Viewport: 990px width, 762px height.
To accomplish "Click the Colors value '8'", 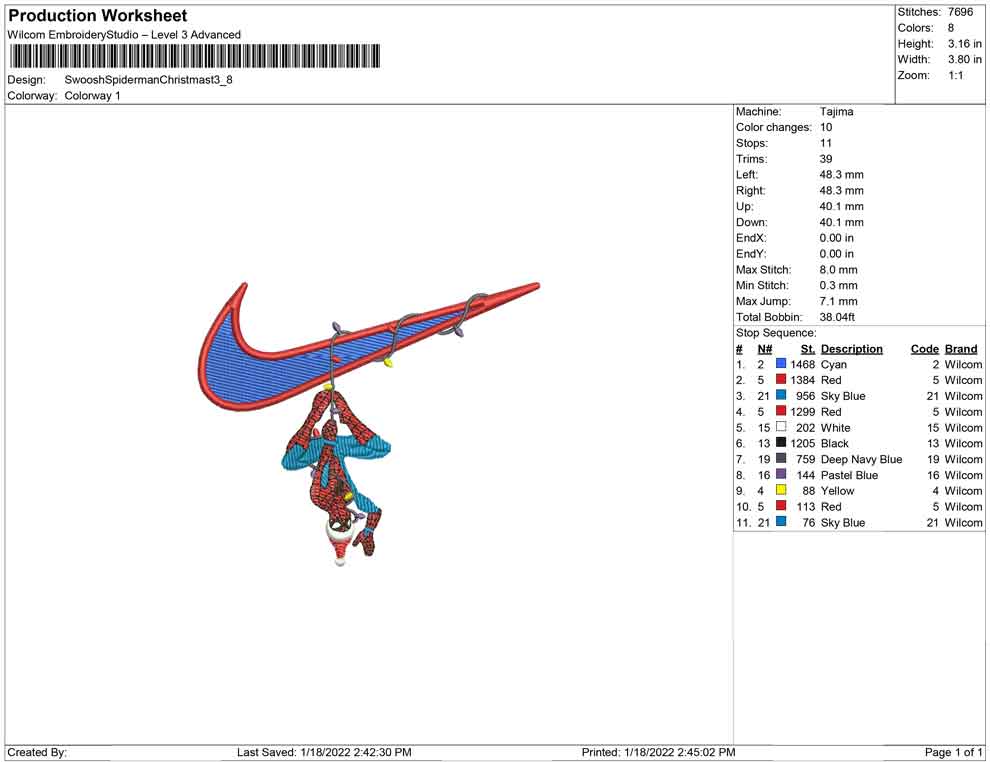I will click(x=951, y=28).
